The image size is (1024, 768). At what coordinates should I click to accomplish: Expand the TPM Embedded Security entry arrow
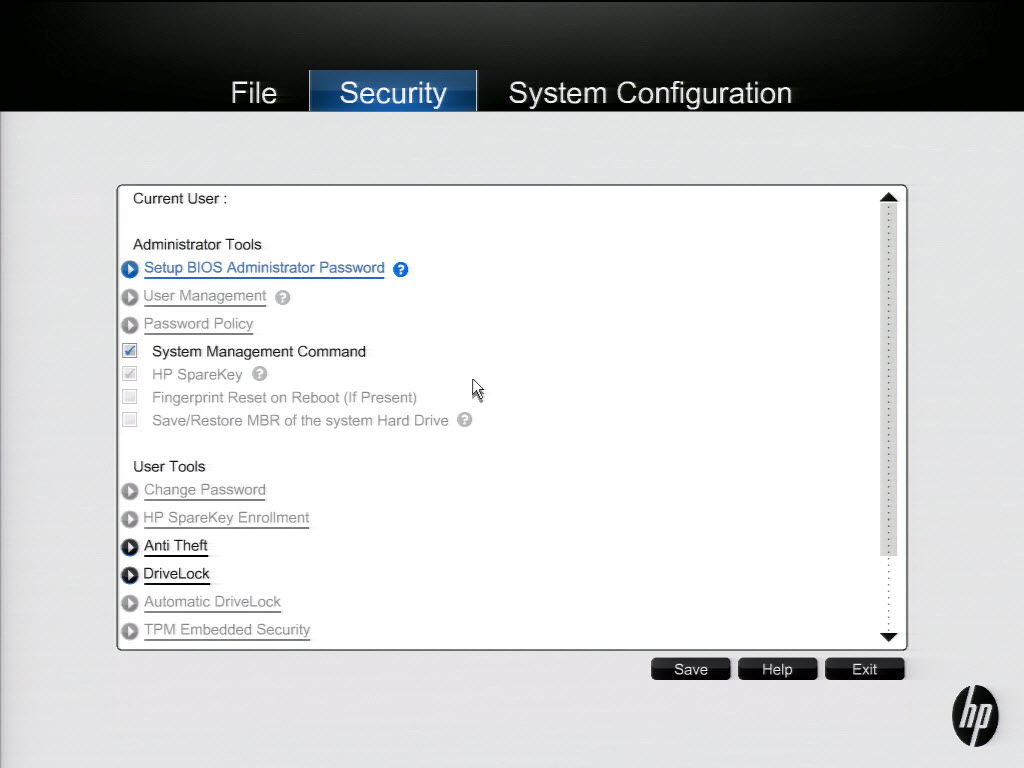(129, 631)
